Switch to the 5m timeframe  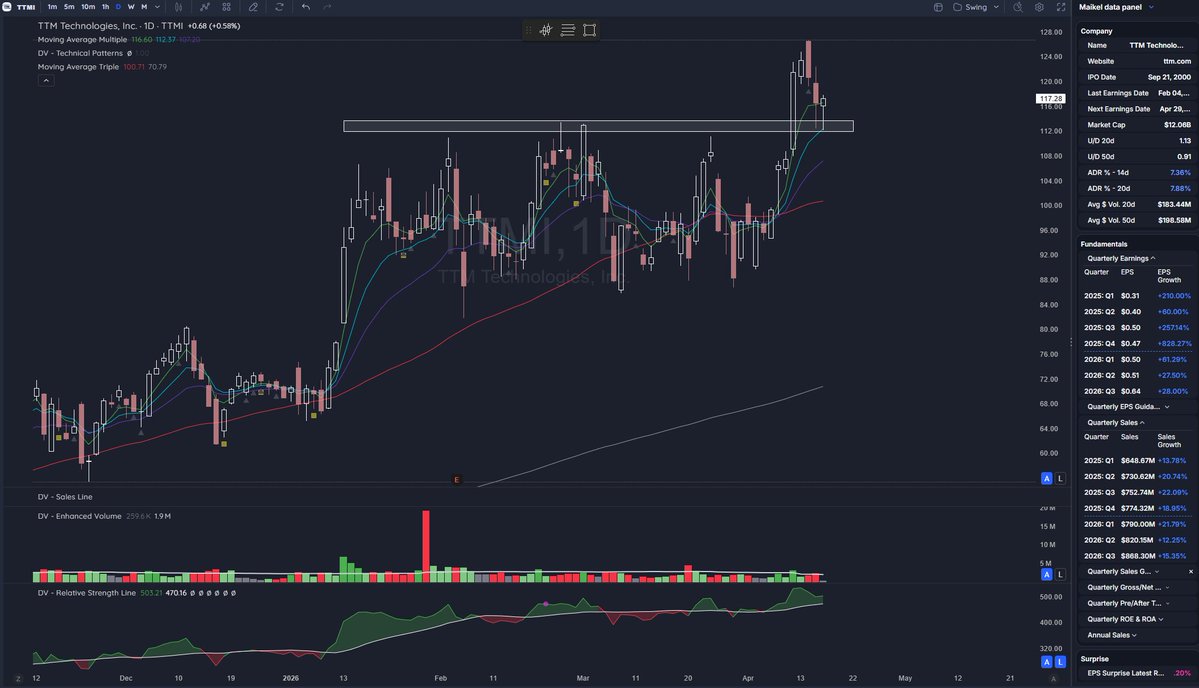[69, 7]
